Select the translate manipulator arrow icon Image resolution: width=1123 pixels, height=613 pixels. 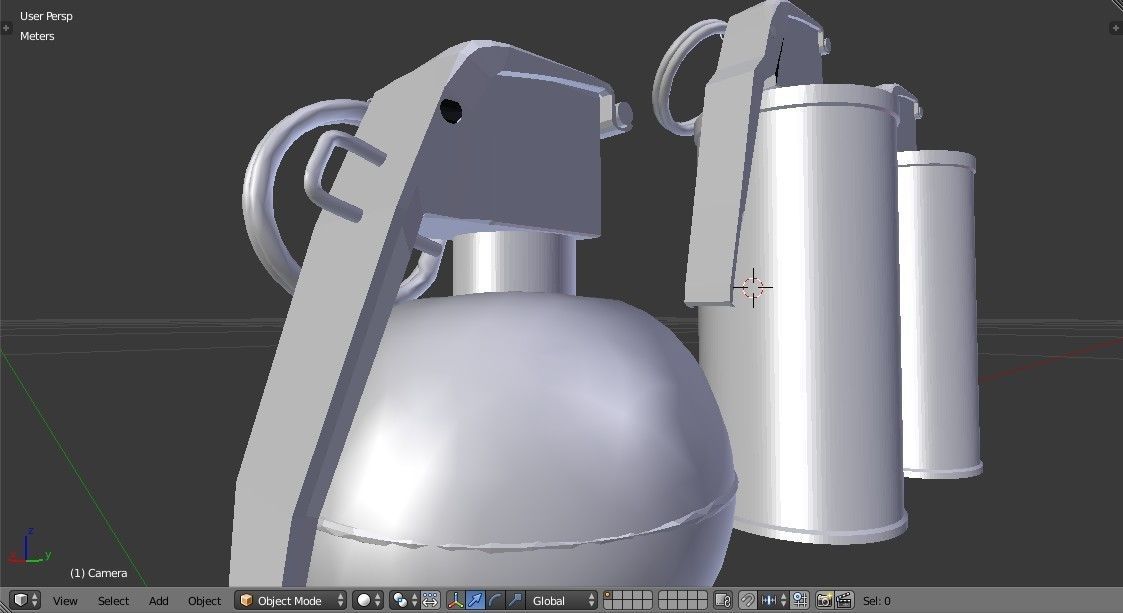pyautogui.click(x=475, y=600)
